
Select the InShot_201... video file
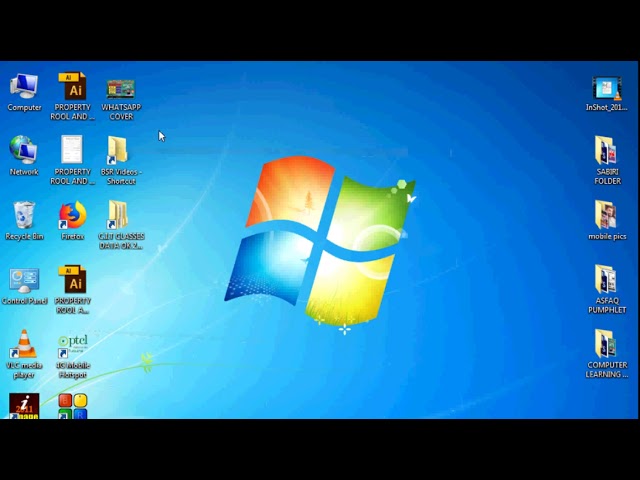607,93
